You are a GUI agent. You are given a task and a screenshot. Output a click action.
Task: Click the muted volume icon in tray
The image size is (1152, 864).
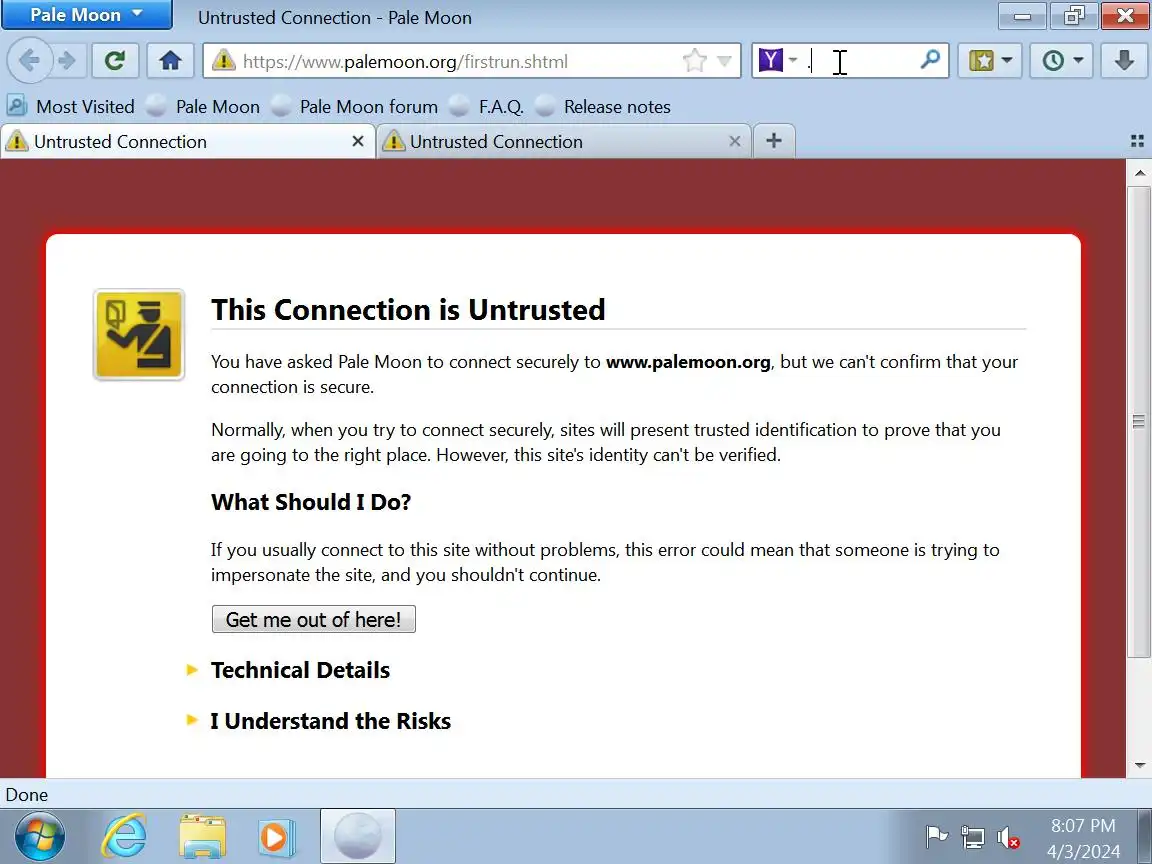(x=1008, y=837)
